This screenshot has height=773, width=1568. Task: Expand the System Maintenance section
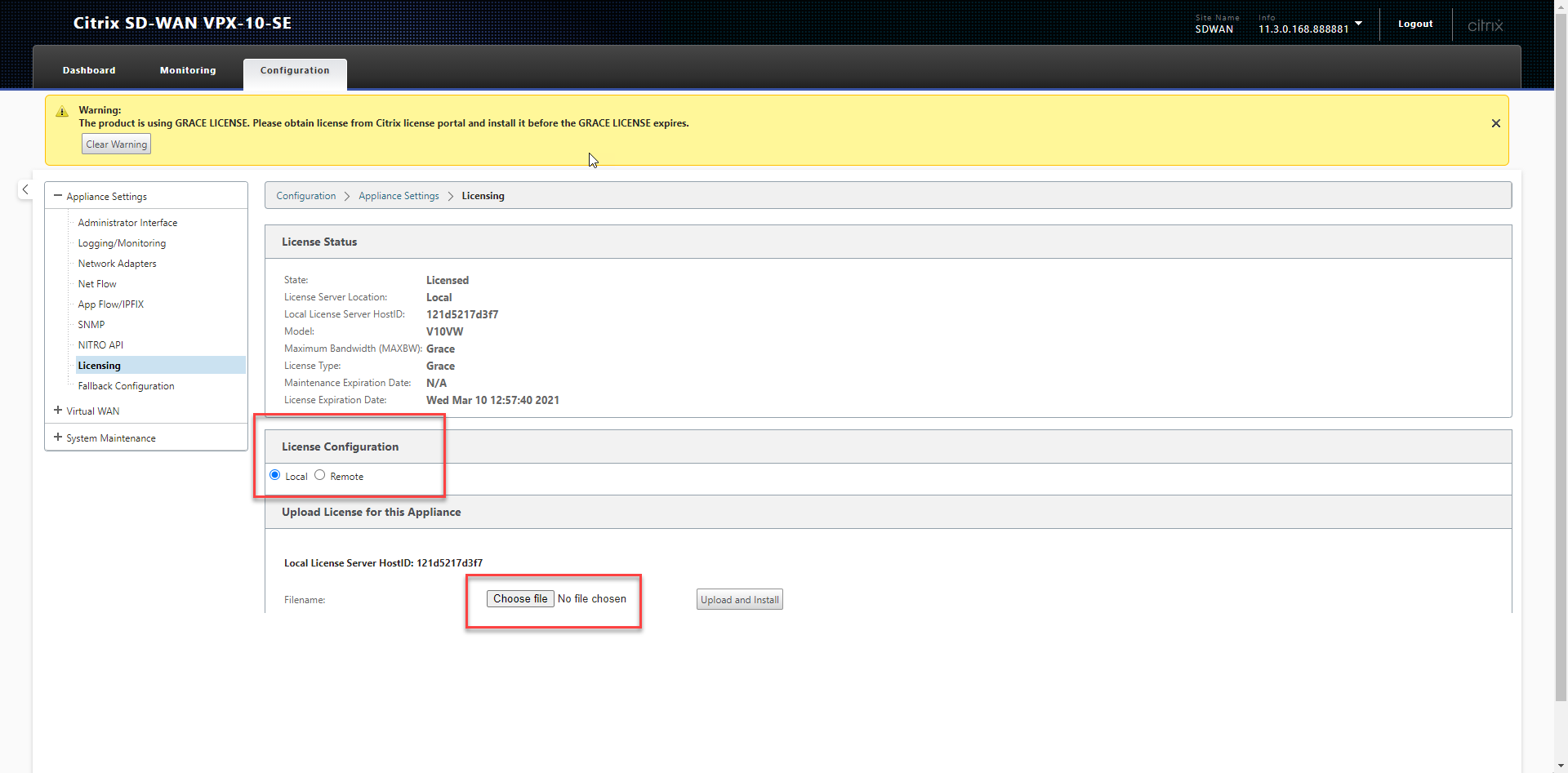pyautogui.click(x=58, y=438)
